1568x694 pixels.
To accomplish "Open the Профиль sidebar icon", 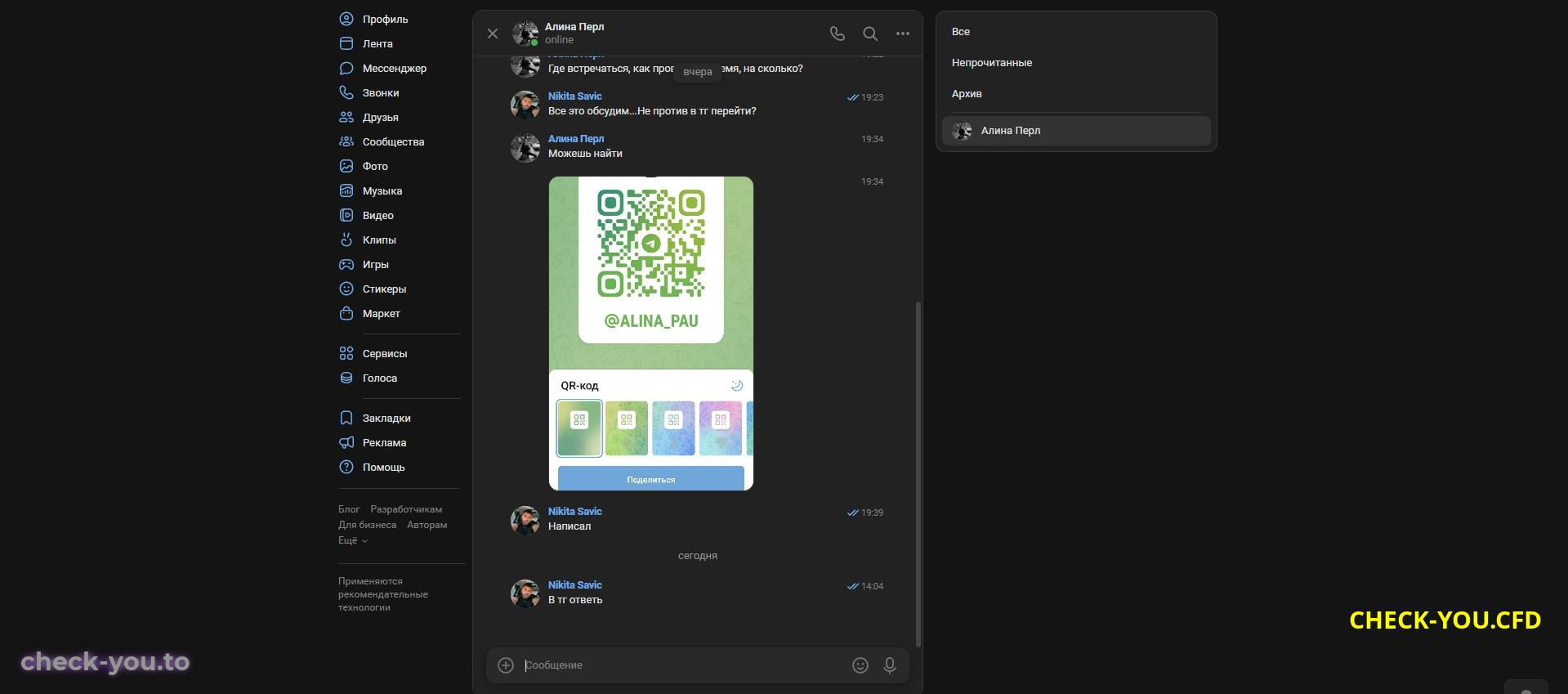I will [346, 19].
